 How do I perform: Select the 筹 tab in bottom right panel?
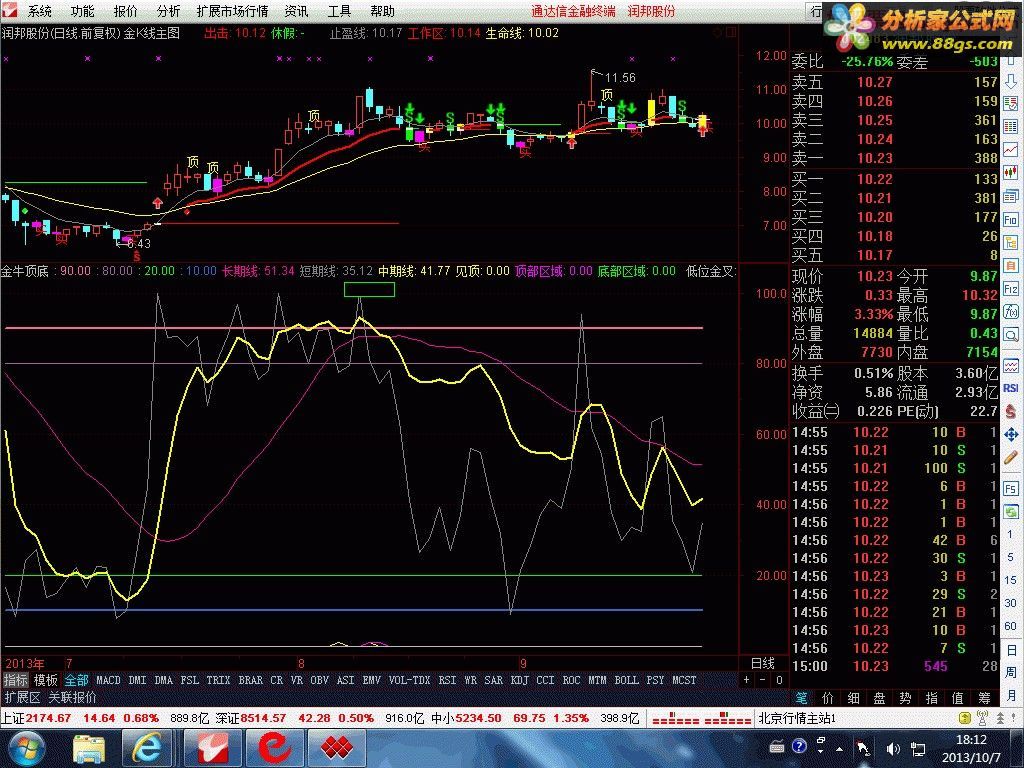(x=984, y=697)
